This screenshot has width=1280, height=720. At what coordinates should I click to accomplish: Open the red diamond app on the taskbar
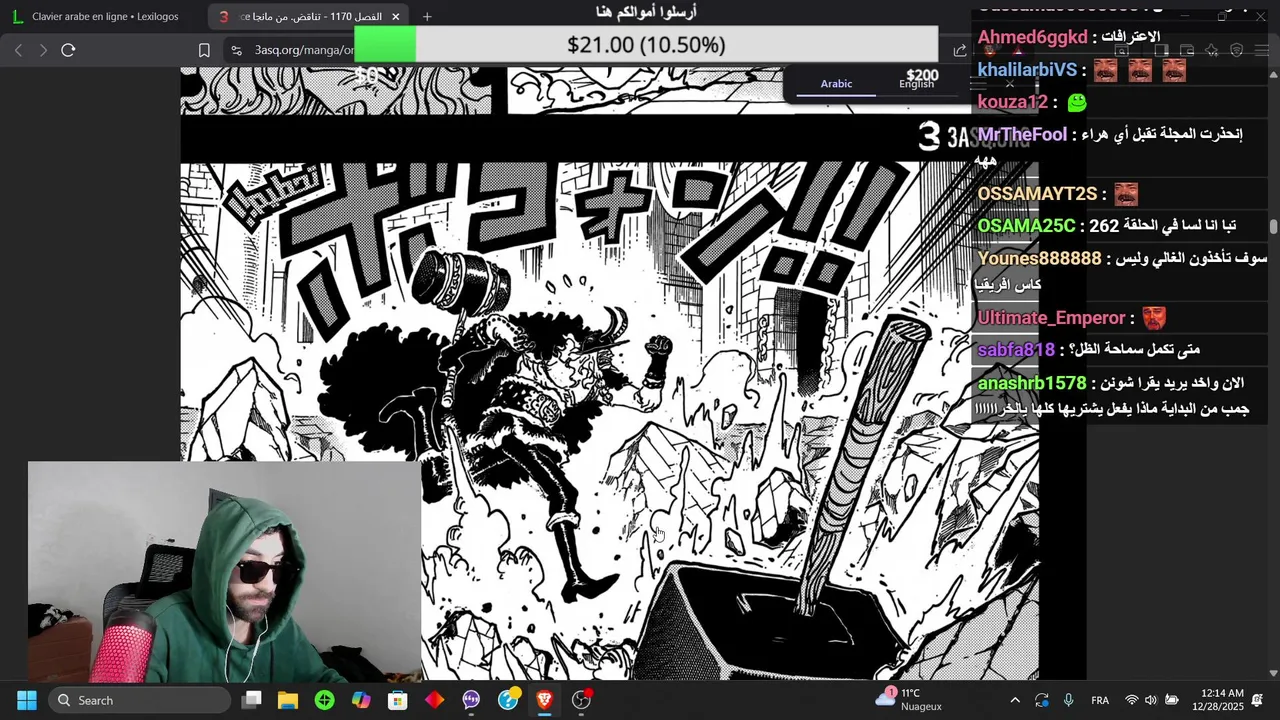tap(434, 700)
